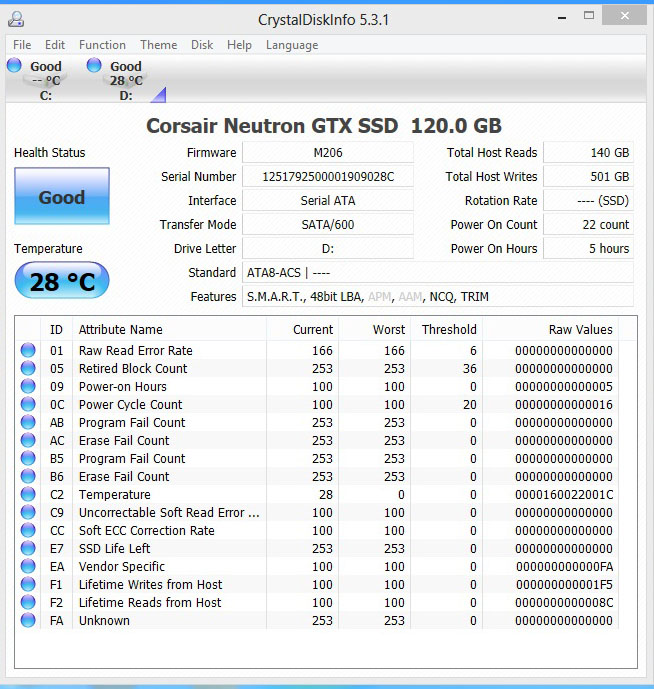
Task: Click the ID column header
Action: [x=56, y=329]
